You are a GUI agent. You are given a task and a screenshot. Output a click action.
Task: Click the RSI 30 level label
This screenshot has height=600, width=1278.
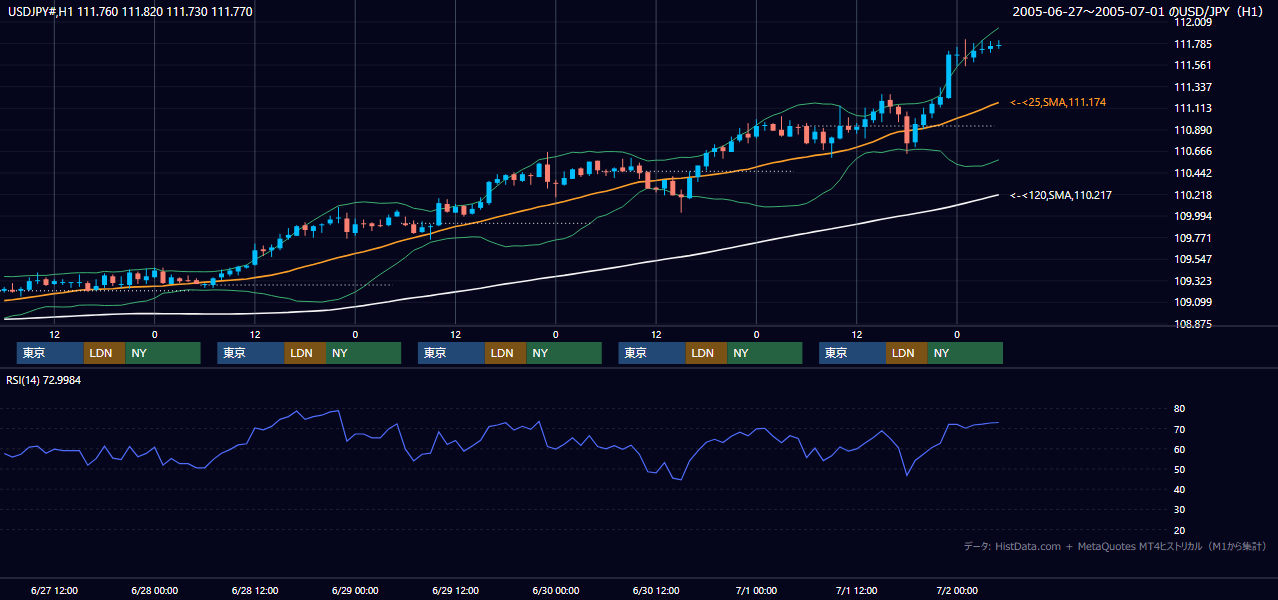tap(1180, 510)
